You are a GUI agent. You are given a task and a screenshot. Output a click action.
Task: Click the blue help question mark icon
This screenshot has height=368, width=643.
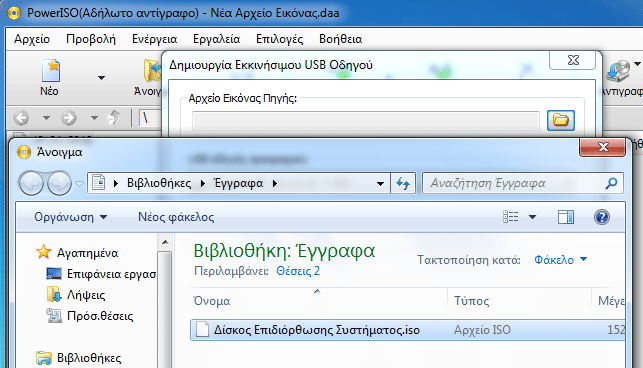[602, 217]
